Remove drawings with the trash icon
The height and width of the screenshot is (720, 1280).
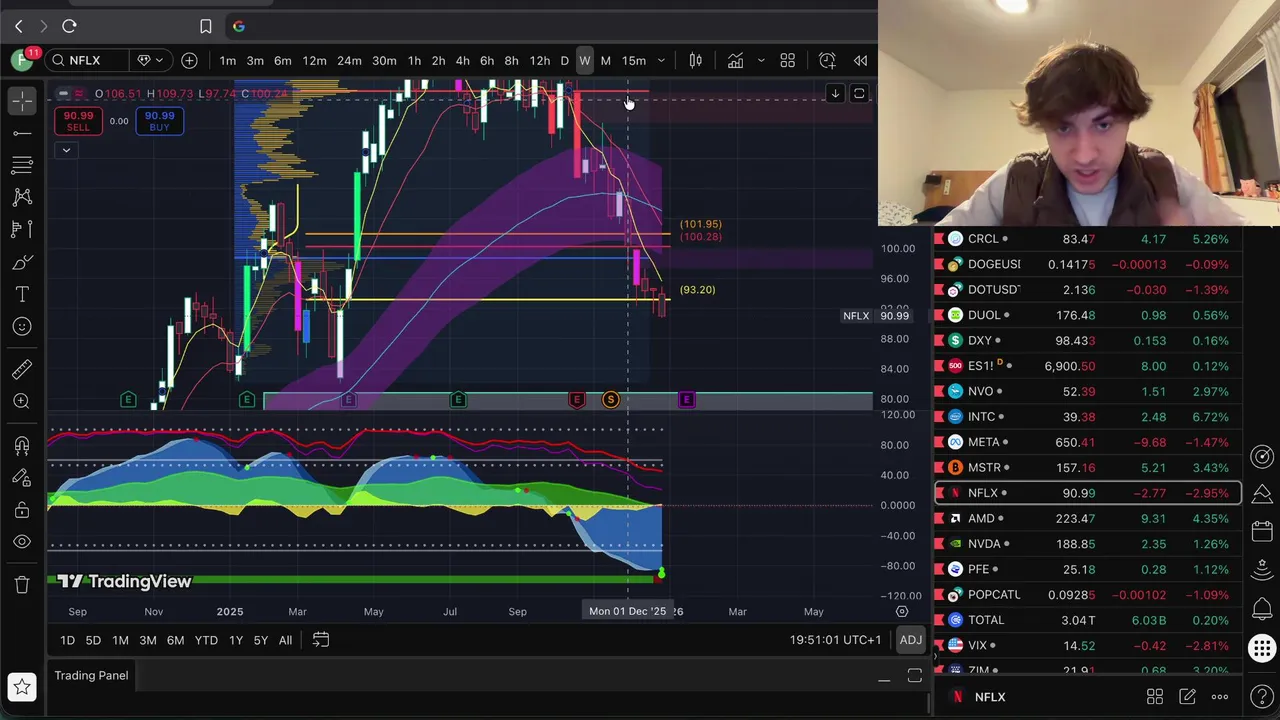coord(22,585)
